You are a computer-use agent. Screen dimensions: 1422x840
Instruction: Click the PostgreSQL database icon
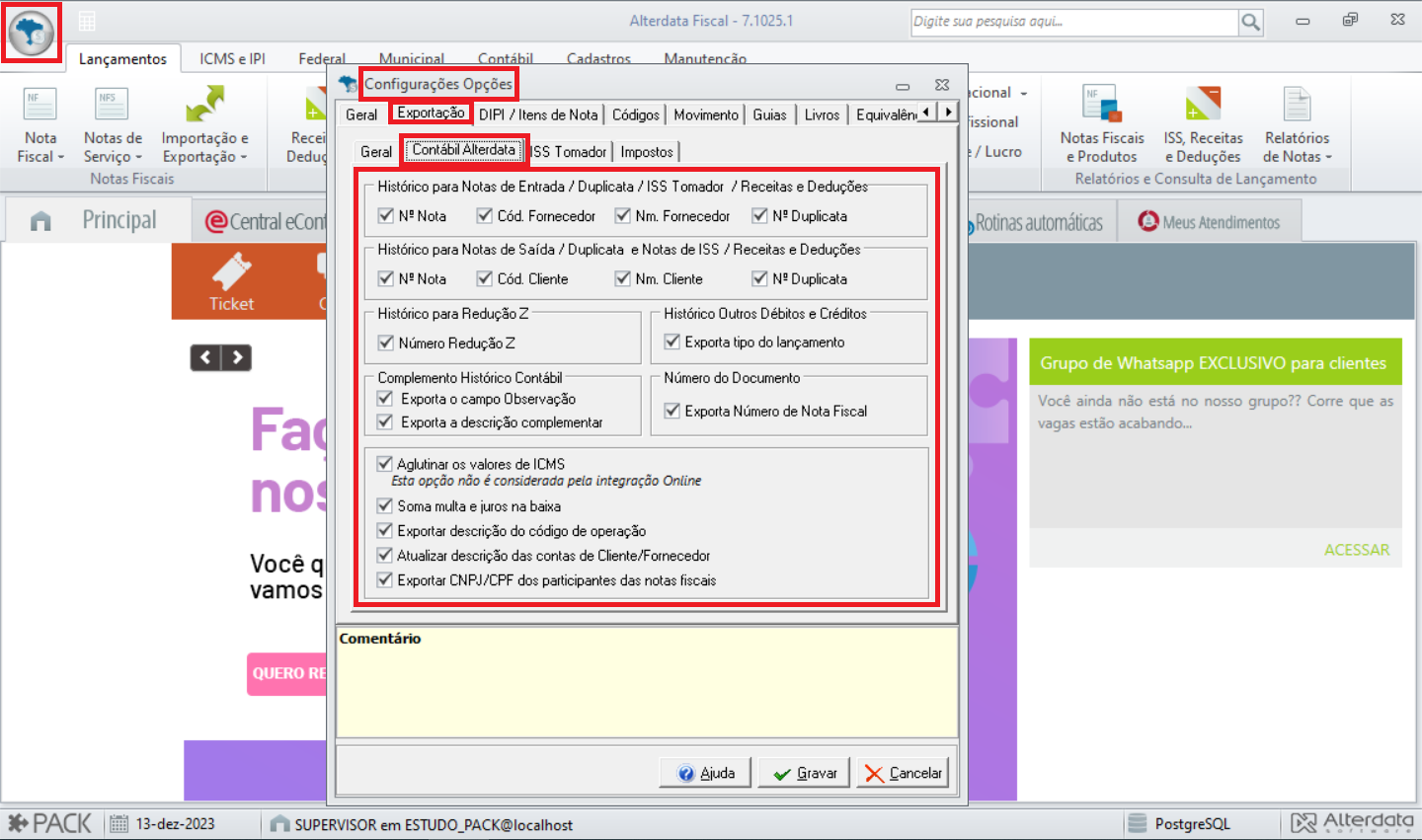click(x=1138, y=823)
